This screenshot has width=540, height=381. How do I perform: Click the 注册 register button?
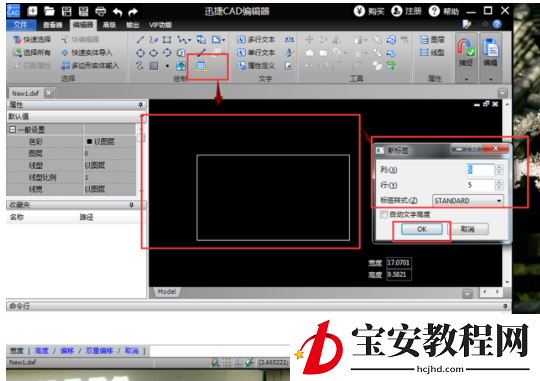pos(406,11)
